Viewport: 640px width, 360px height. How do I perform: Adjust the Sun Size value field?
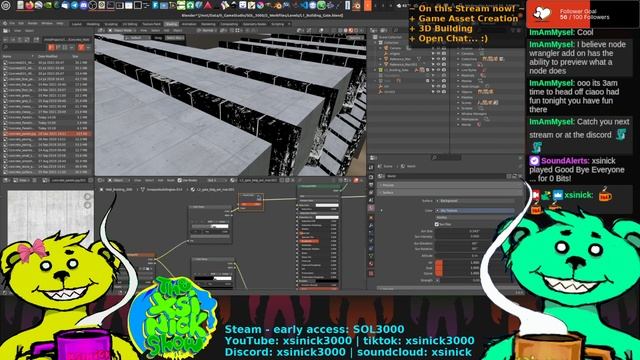[x=475, y=231]
